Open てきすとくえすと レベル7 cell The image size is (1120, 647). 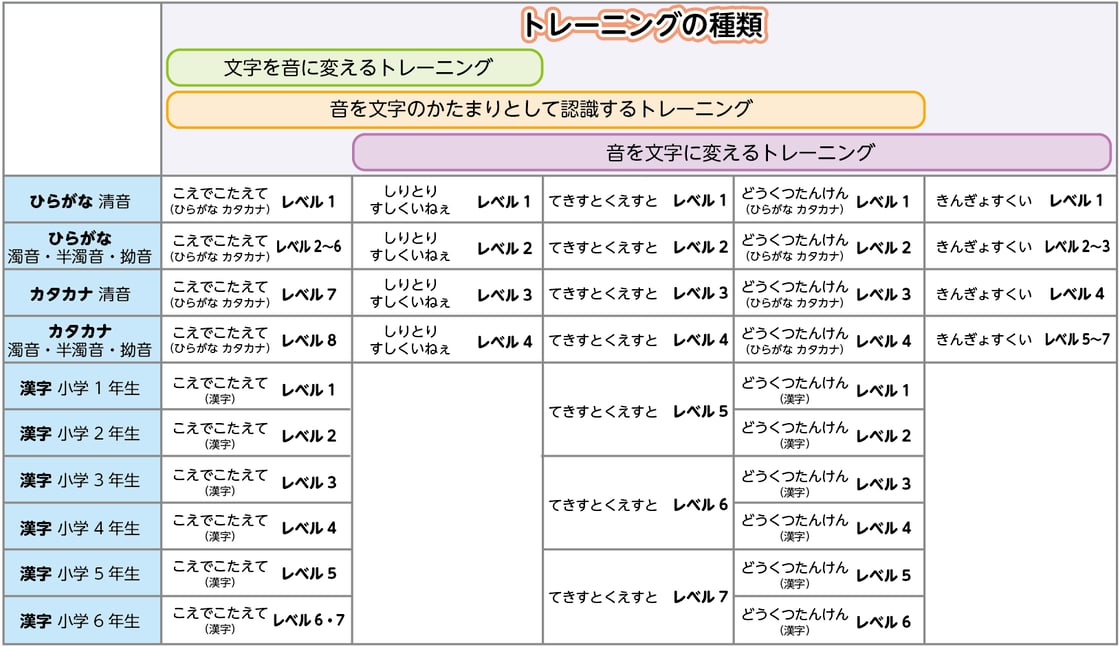coord(638,597)
